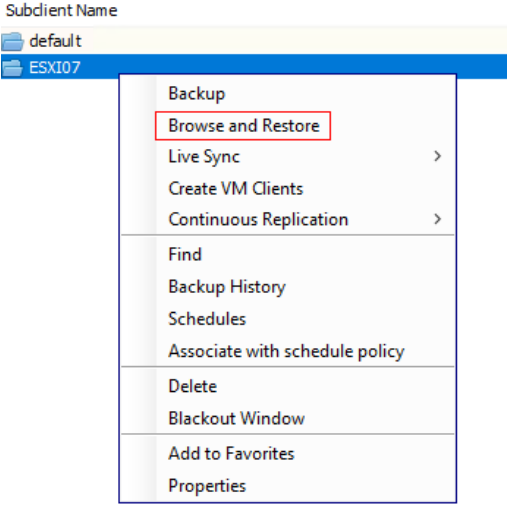Select the ESXI07 subclient name
Image resolution: width=508 pixels, height=515 pixels.
[55, 68]
